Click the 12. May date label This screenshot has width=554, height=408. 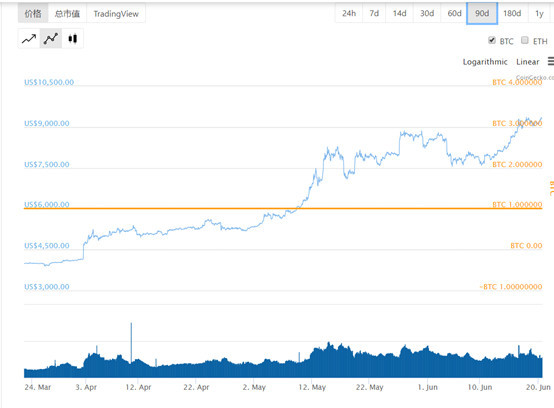(x=312, y=387)
